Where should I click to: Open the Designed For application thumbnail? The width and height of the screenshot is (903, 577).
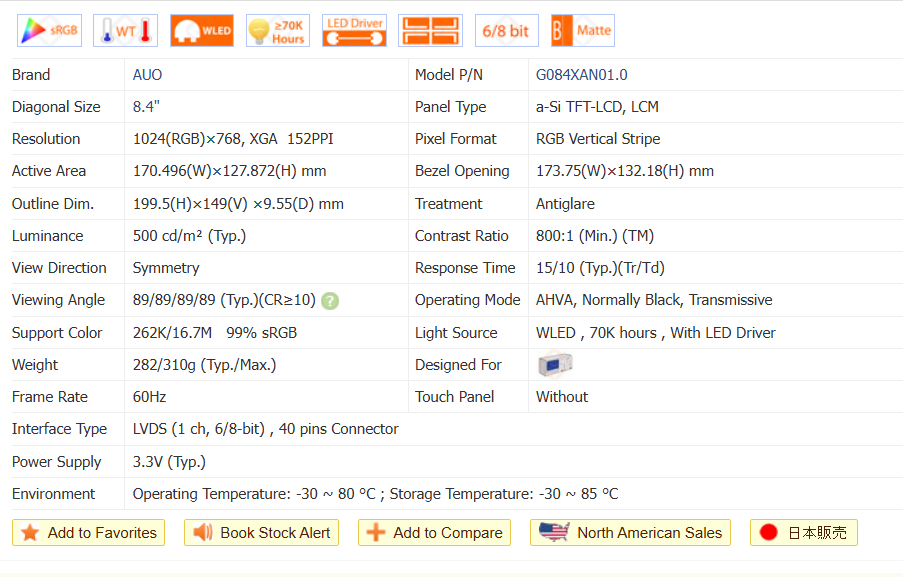point(554,365)
